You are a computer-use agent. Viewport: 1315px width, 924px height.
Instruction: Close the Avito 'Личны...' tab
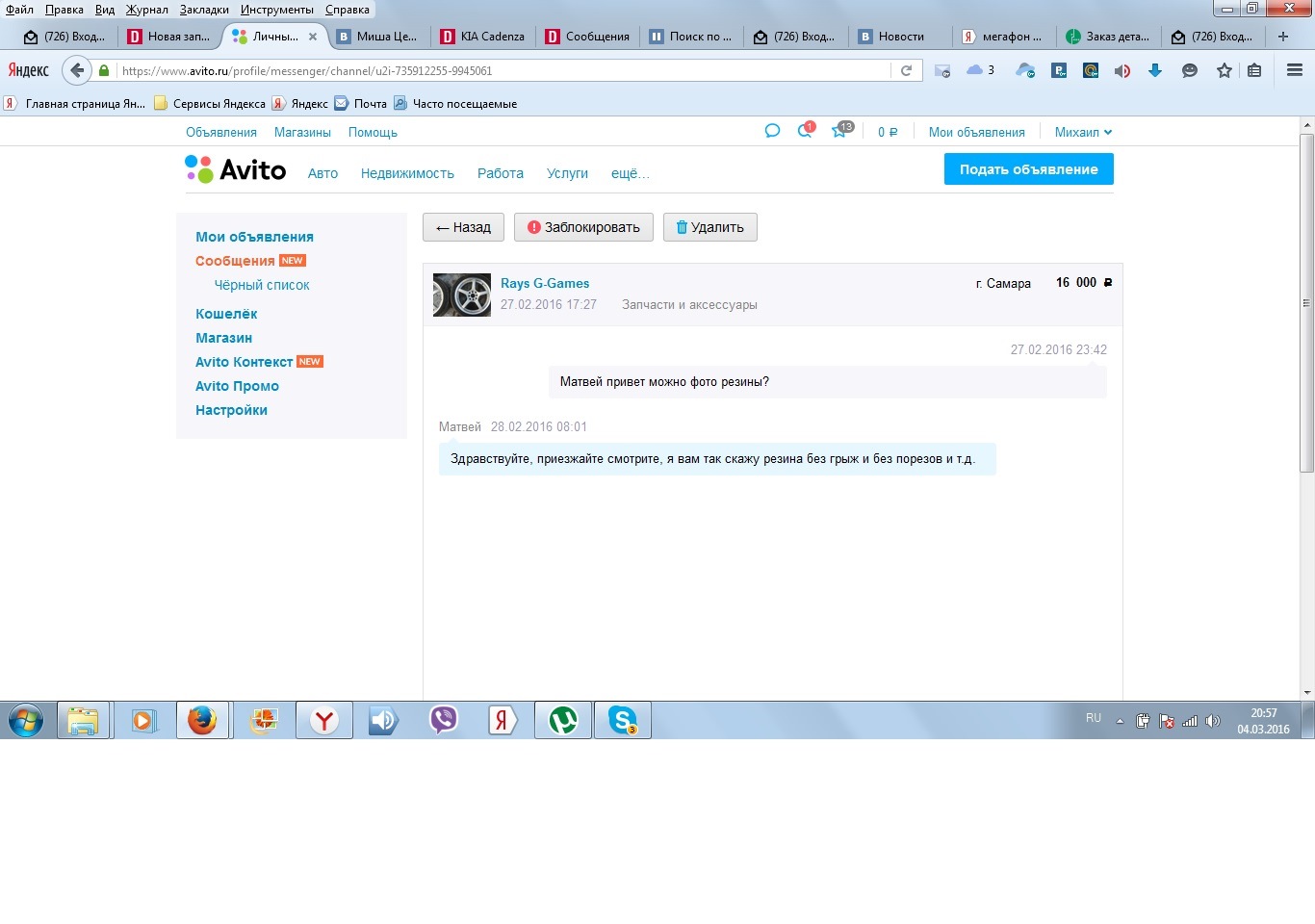313,37
